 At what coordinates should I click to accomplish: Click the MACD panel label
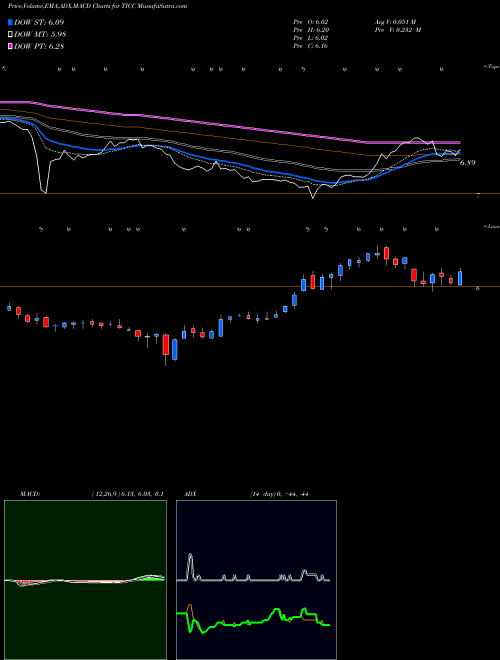[29, 494]
